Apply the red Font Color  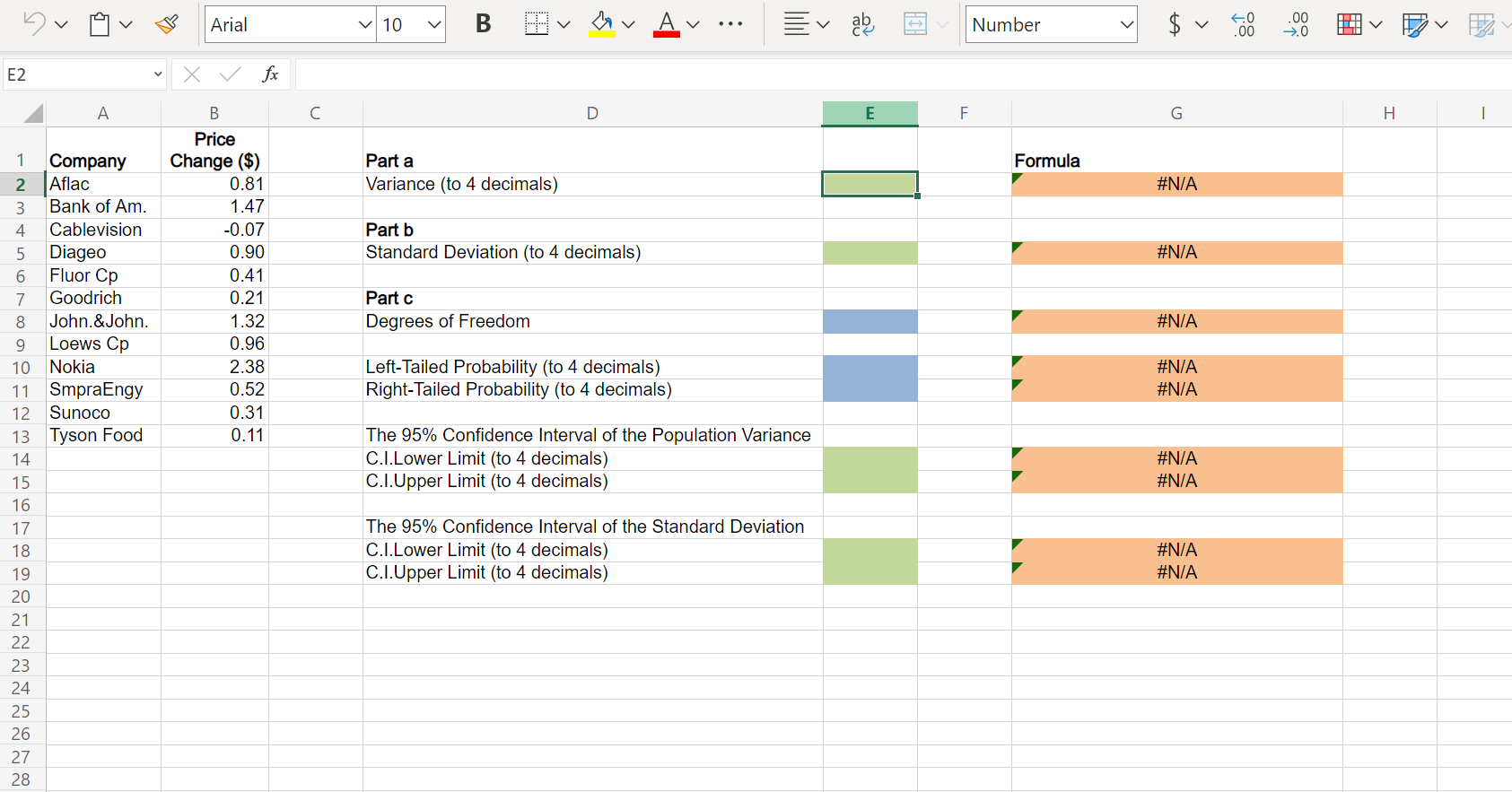[x=667, y=24]
